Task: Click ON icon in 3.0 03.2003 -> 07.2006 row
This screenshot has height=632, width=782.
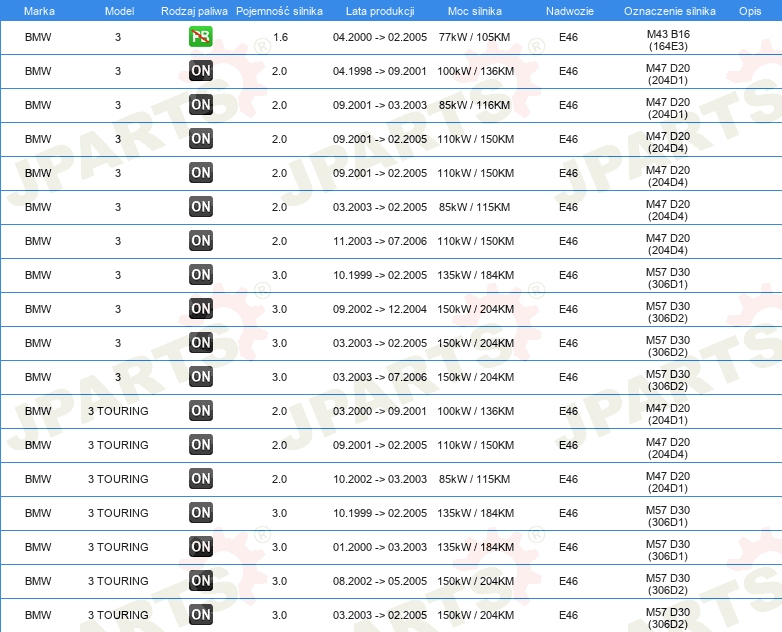Action: click(201, 377)
